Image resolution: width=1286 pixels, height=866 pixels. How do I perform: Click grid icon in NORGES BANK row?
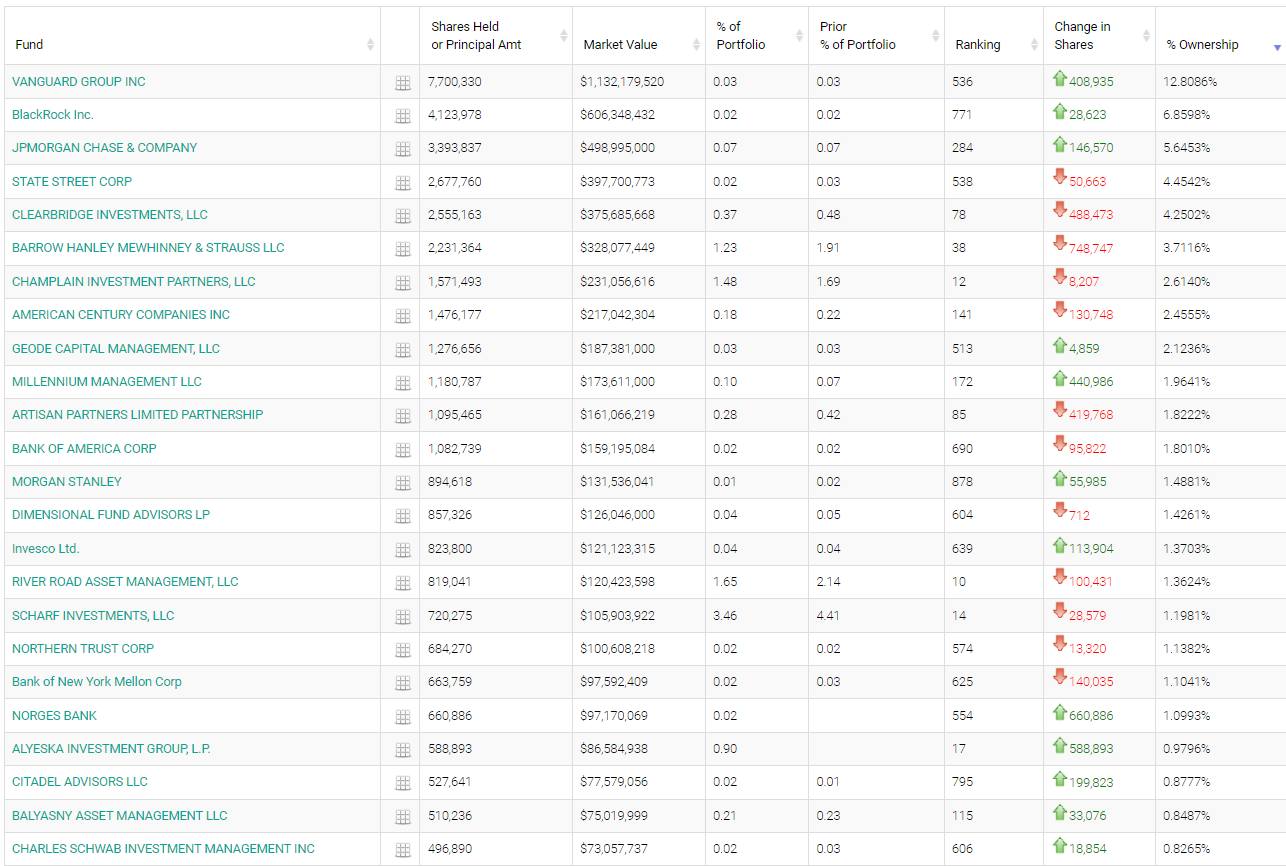(x=403, y=717)
